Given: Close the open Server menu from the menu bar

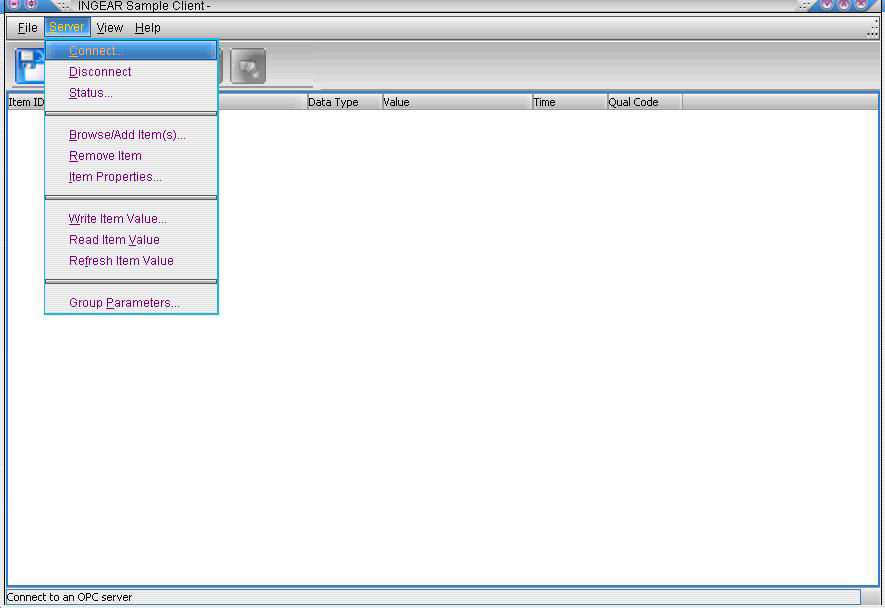Looking at the screenshot, I should (x=67, y=27).
